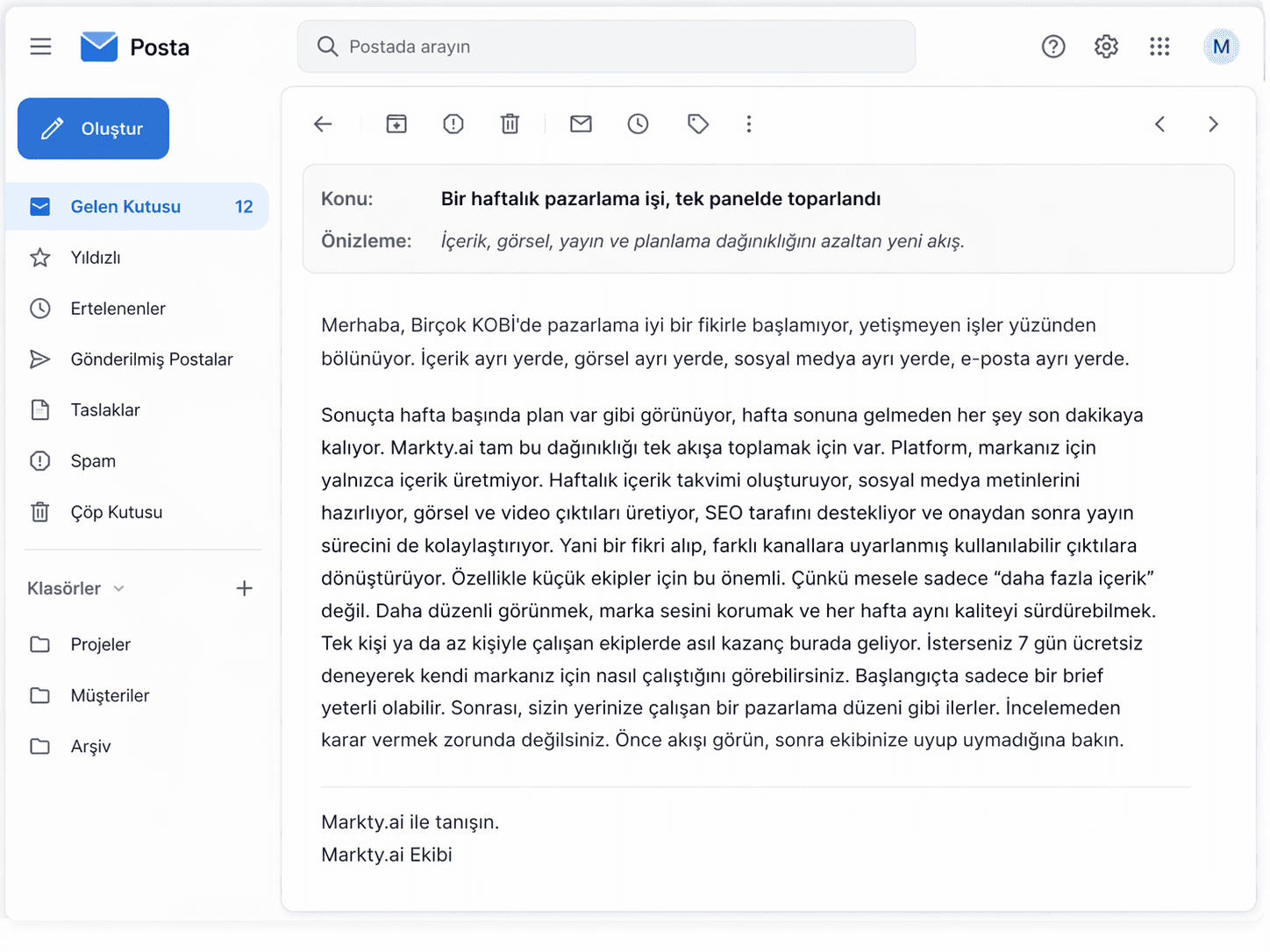The image size is (1270, 952).
Task: Click inside the Postada arayın search field
Action: pyautogui.click(x=605, y=46)
